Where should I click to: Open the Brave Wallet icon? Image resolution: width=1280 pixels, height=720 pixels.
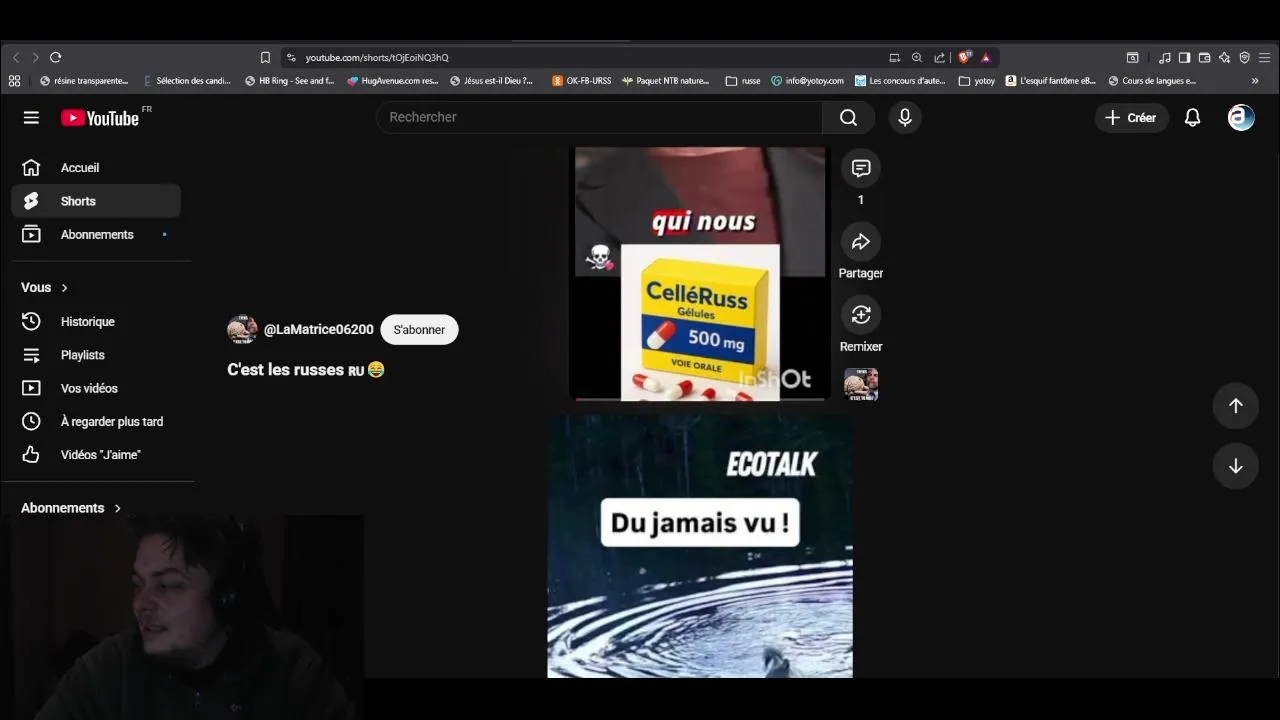point(1204,58)
